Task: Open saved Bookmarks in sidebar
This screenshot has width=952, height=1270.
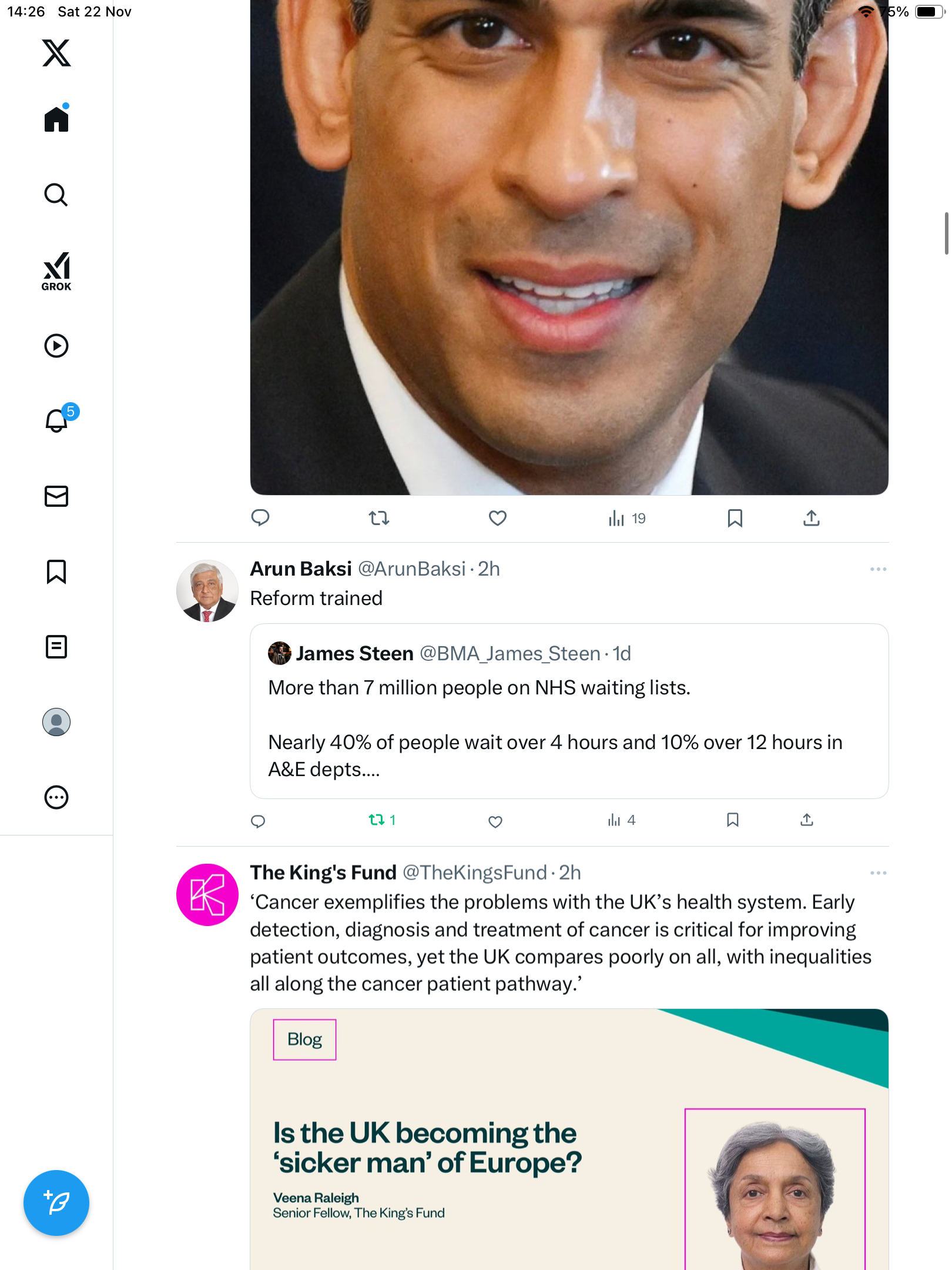Action: coord(56,571)
